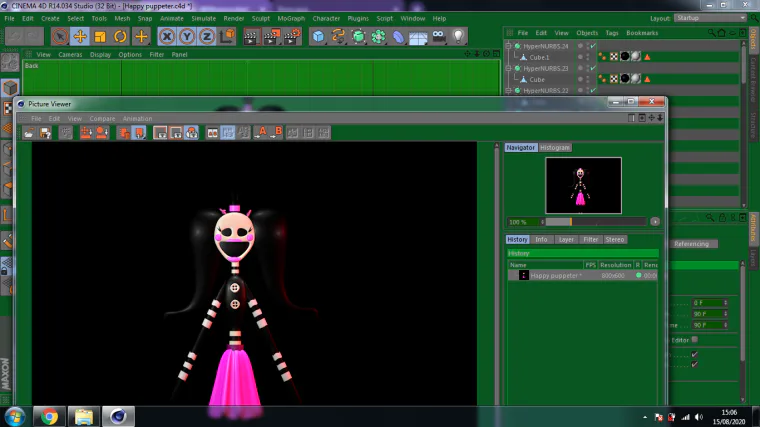Open Tags menu in Object Manager
The width and height of the screenshot is (760, 427).
(612, 33)
